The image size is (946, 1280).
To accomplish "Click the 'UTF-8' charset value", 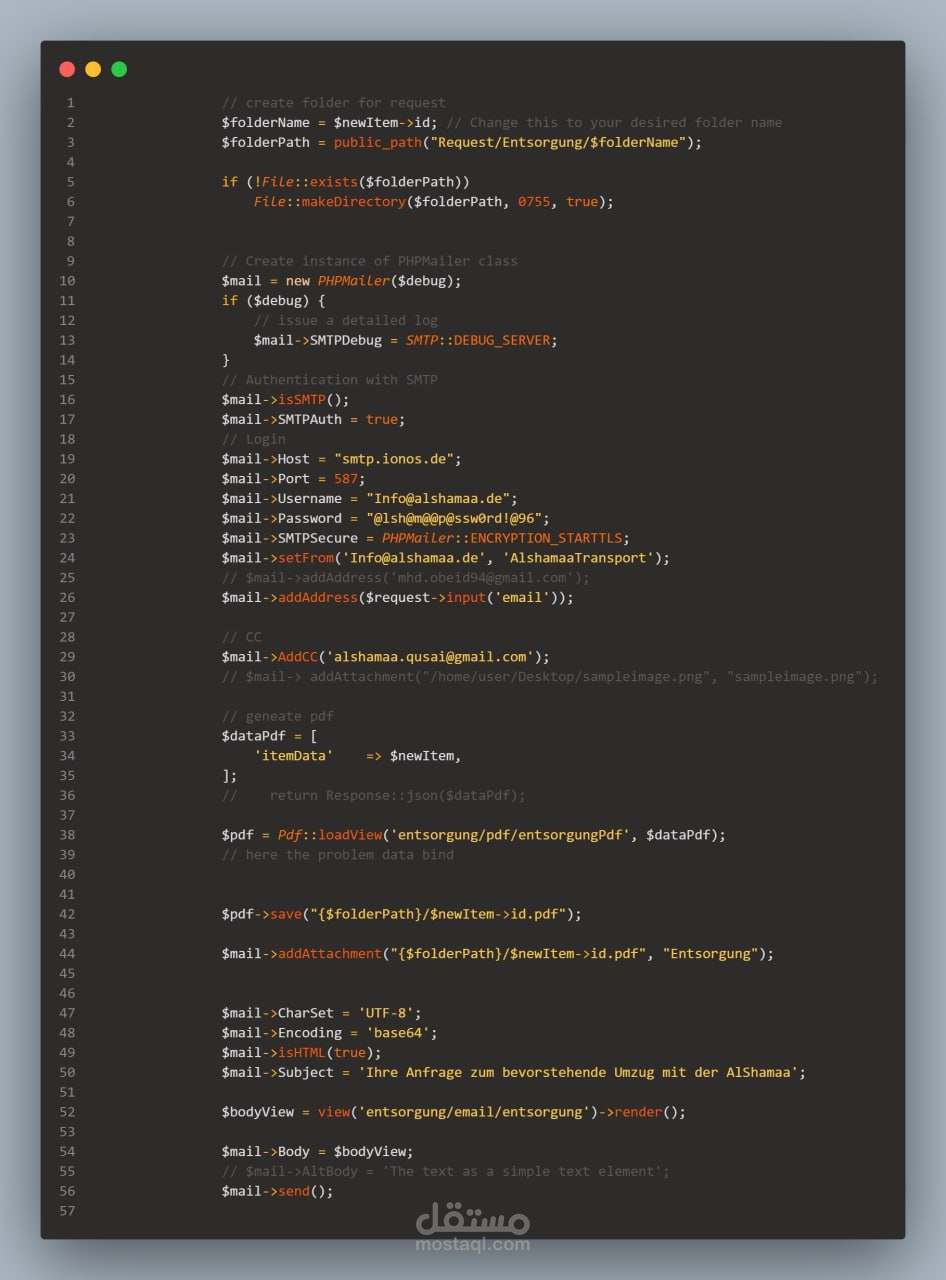I will point(386,1013).
